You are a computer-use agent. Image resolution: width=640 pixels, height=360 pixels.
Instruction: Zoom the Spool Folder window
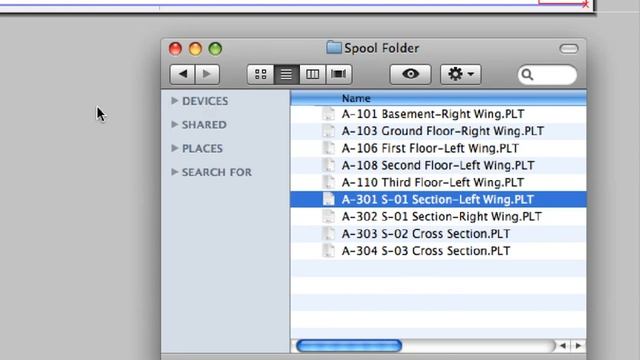[x=215, y=49]
